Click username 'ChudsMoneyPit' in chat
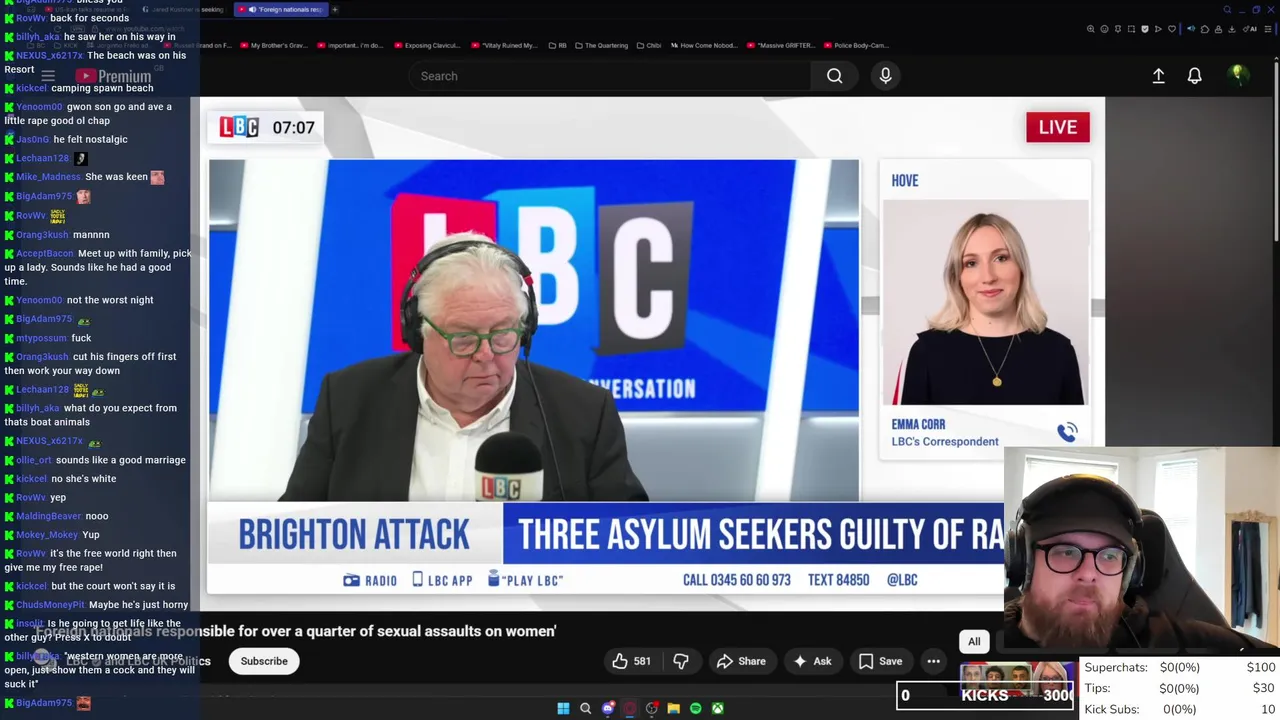 (50, 605)
